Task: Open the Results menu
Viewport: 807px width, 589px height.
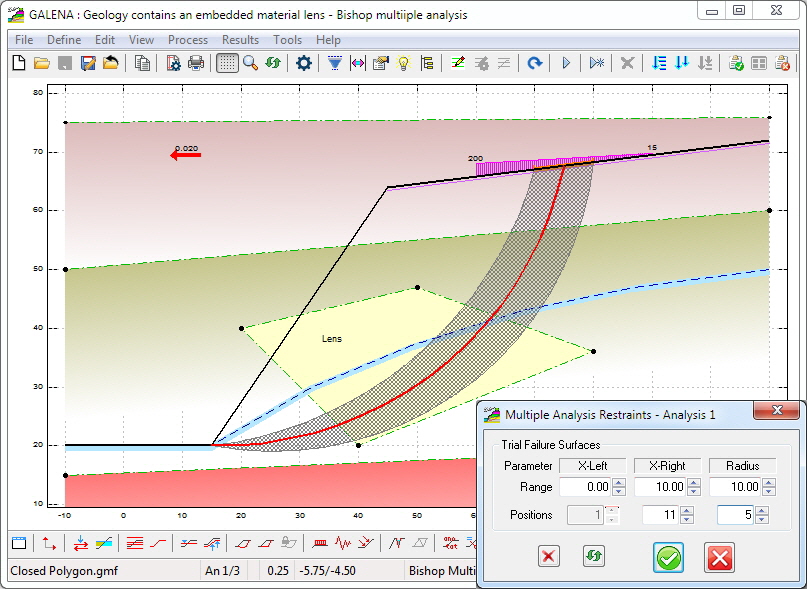Action: coord(240,40)
